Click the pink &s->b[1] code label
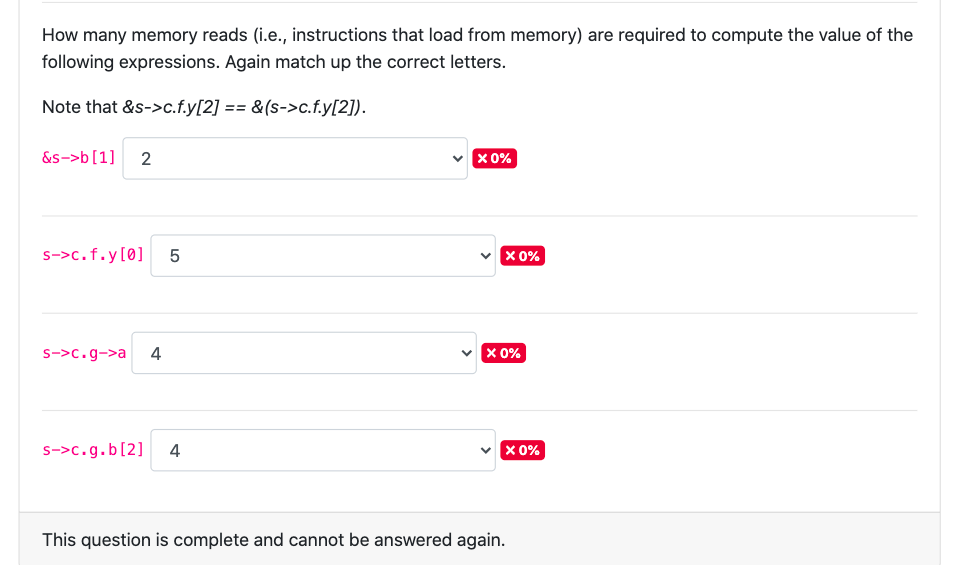This screenshot has width=965, height=565. point(79,158)
